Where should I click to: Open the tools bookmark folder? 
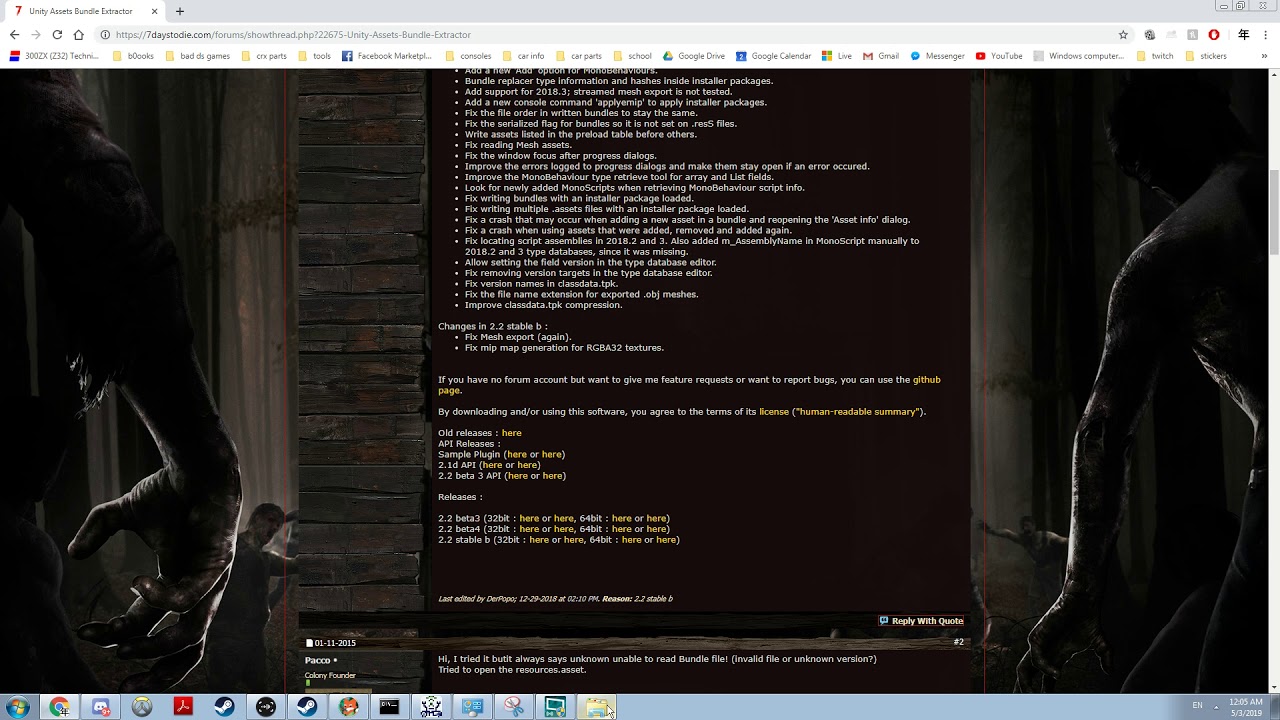pyautogui.click(x=314, y=56)
